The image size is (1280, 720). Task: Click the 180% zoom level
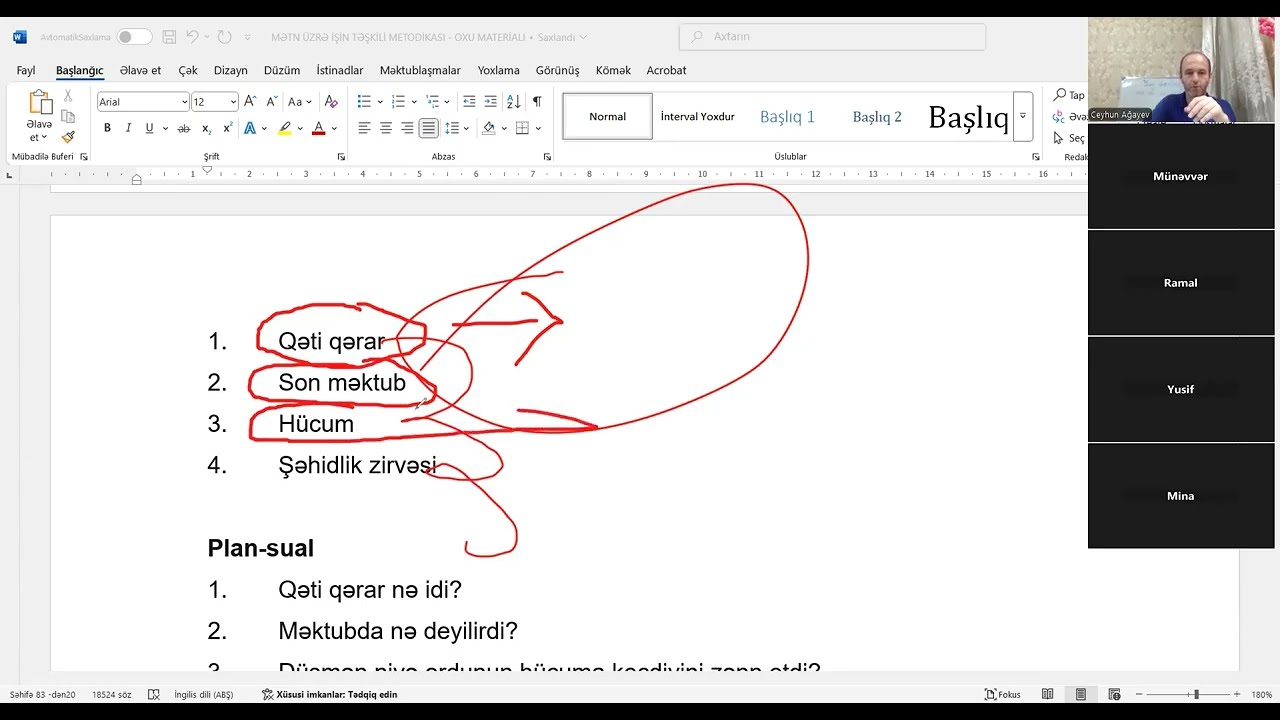[x=1261, y=694]
